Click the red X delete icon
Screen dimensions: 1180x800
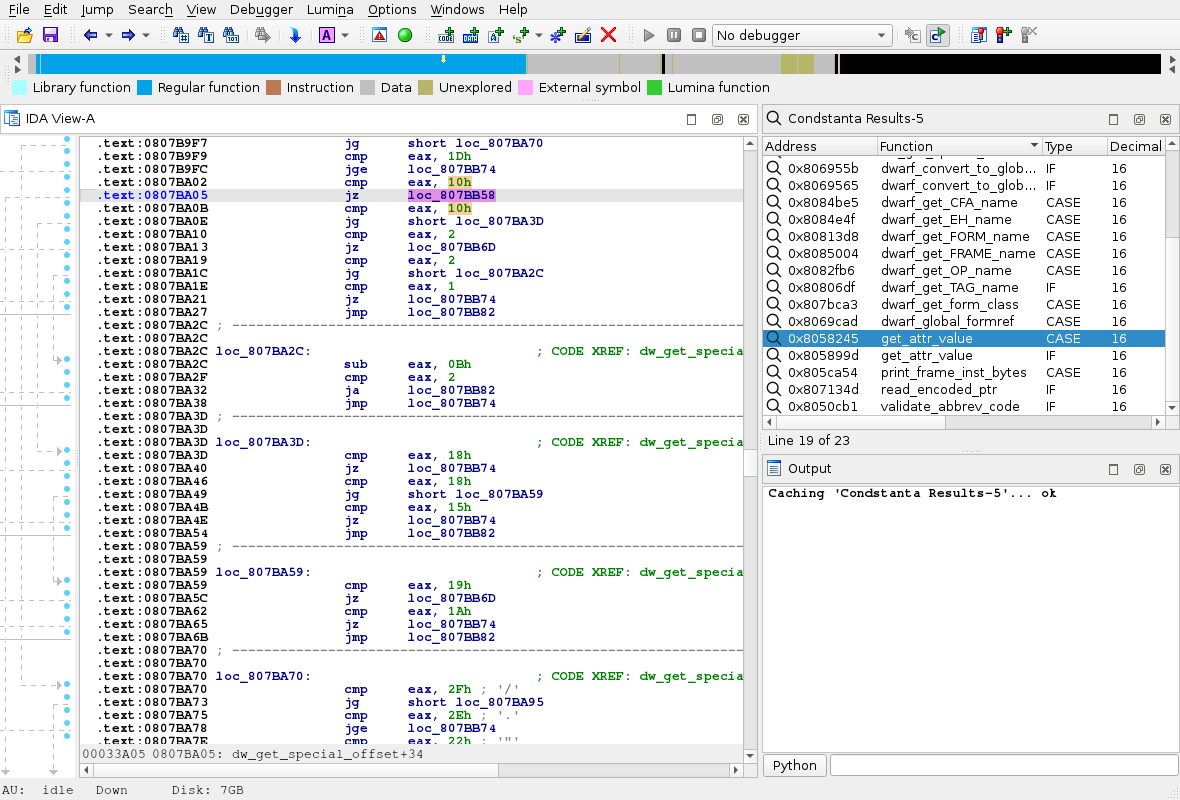coord(608,35)
